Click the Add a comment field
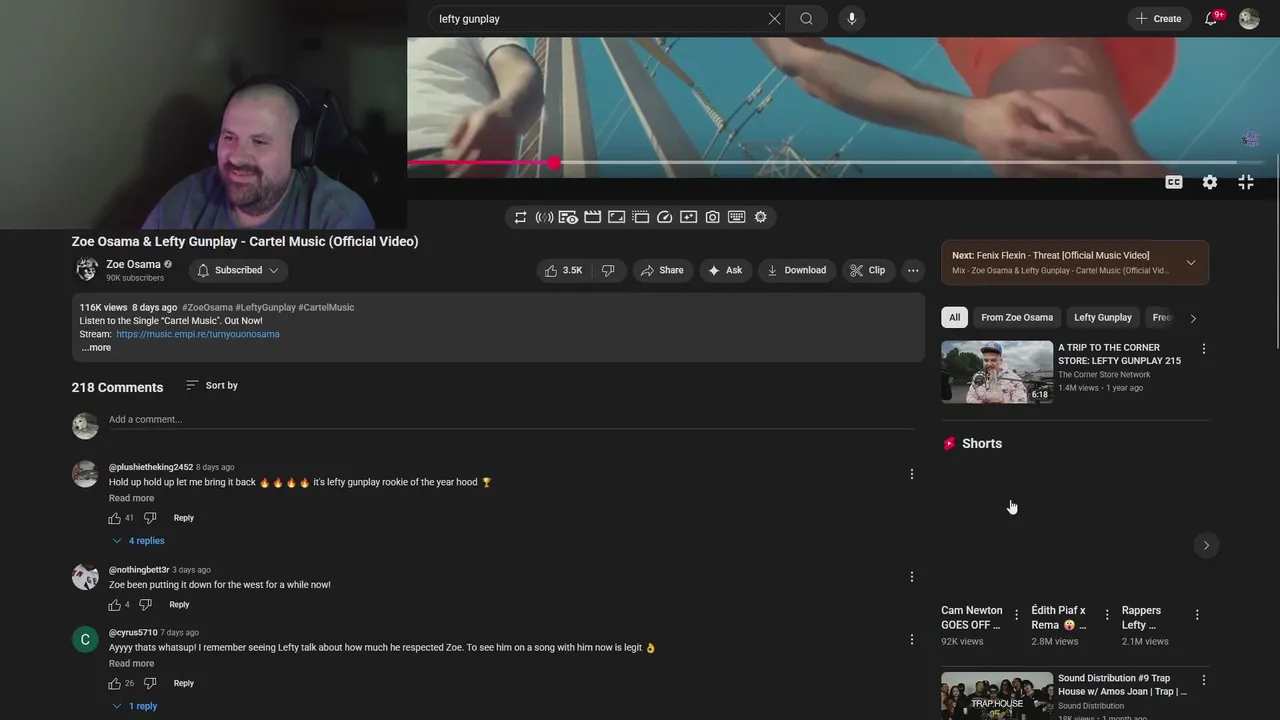The height and width of the screenshot is (720, 1280). pos(511,420)
